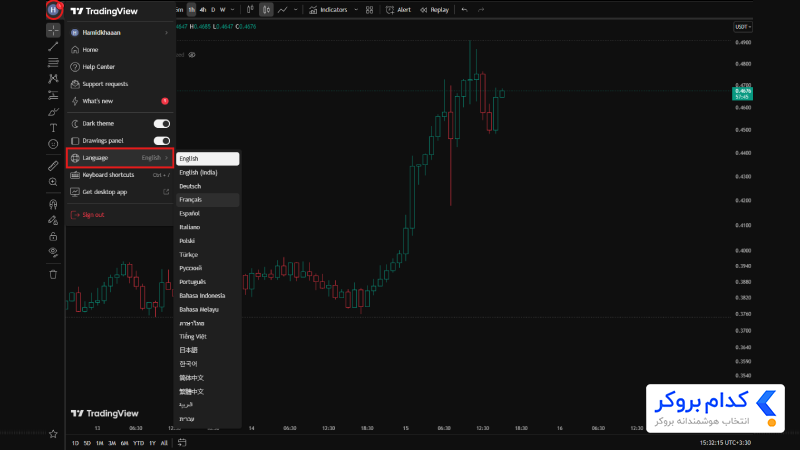Select the Text tool in left toolbar
Viewport: 800px width, 450px height.
[53, 128]
